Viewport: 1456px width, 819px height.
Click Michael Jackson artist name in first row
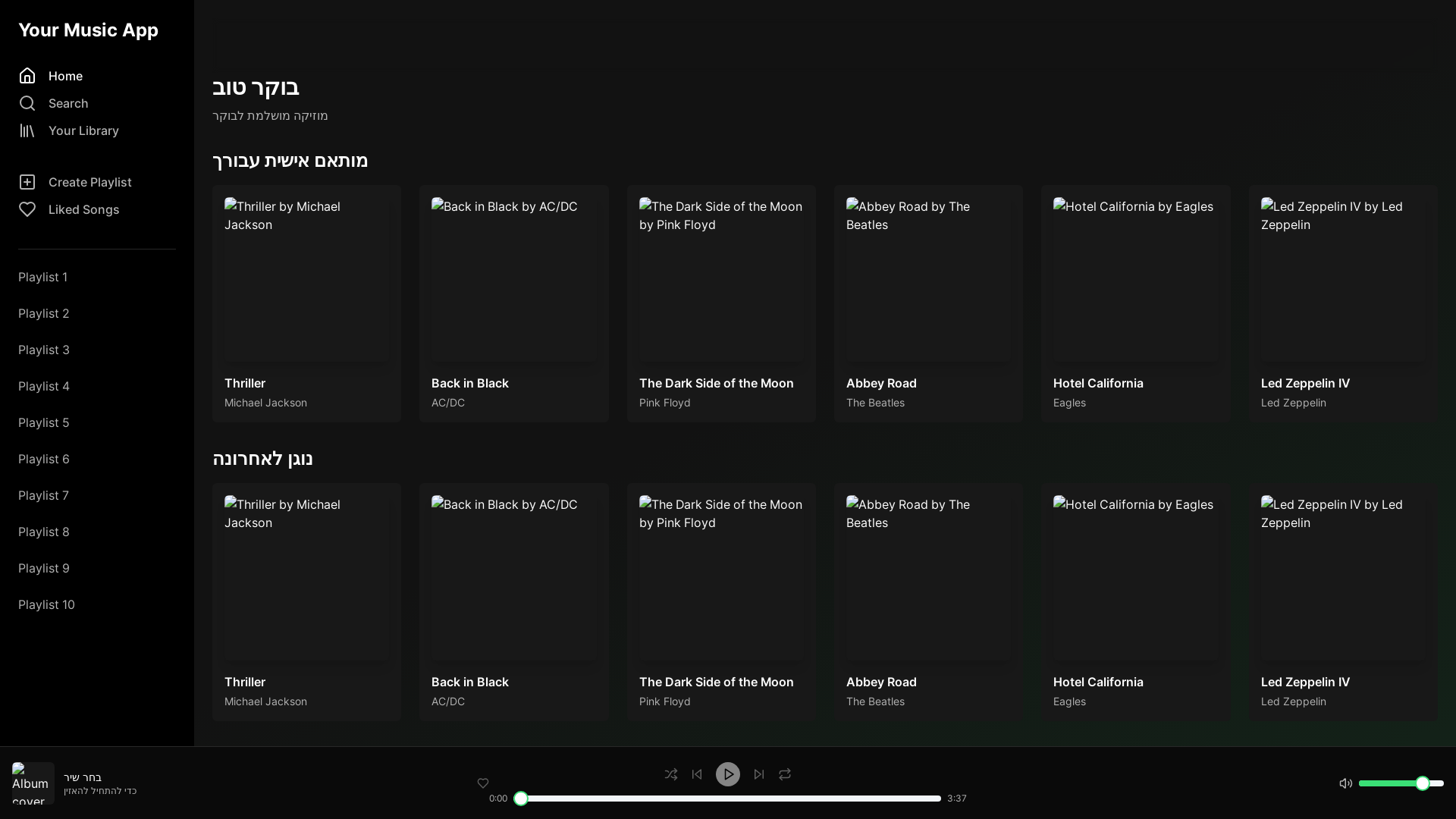click(265, 403)
